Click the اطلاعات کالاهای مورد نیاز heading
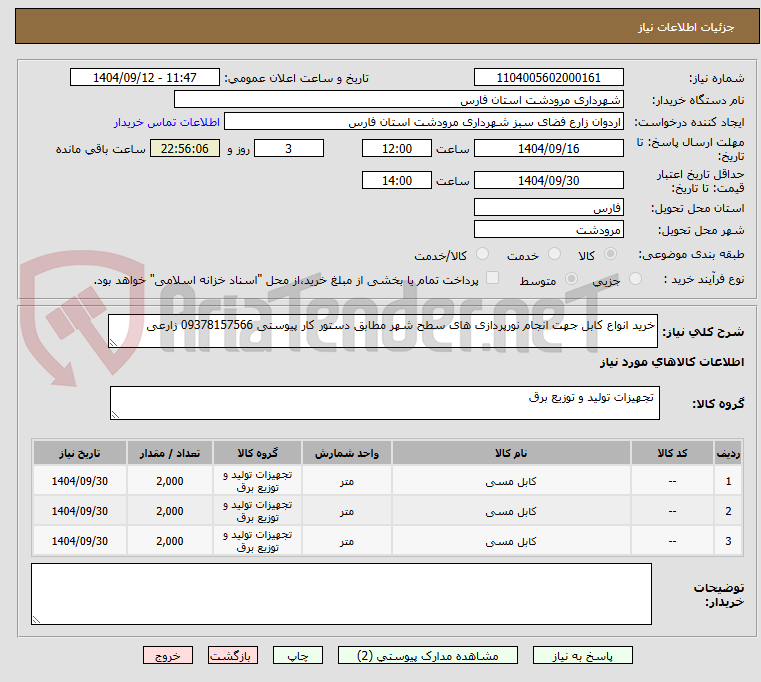The width and height of the screenshot is (761, 682). [x=672, y=362]
